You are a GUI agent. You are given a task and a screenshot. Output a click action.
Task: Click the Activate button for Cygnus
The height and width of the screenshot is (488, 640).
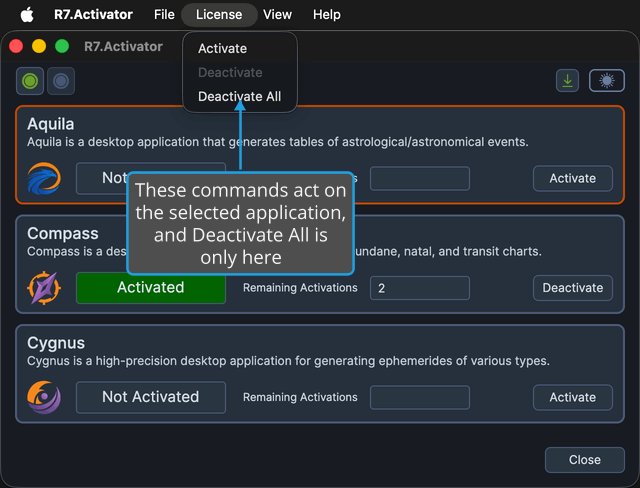[x=573, y=397]
